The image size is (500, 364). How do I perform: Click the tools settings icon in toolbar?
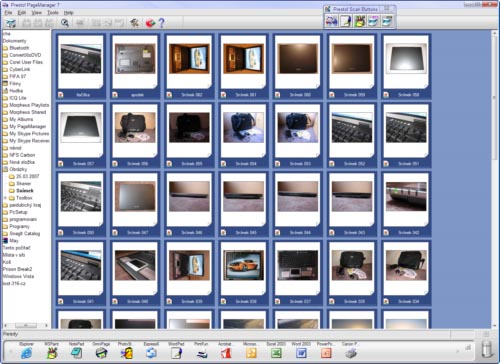click(x=135, y=23)
